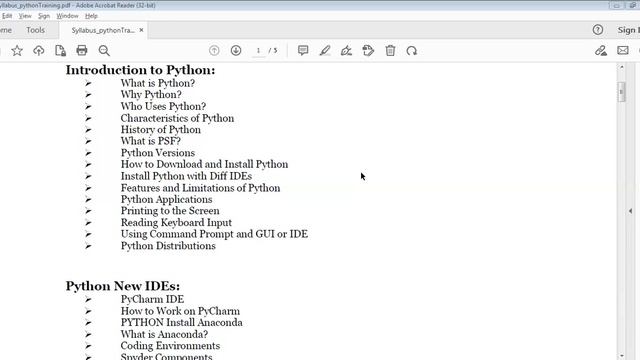640x360 pixels.
Task: Click 'Printing to the Screen' text
Action: (170, 211)
